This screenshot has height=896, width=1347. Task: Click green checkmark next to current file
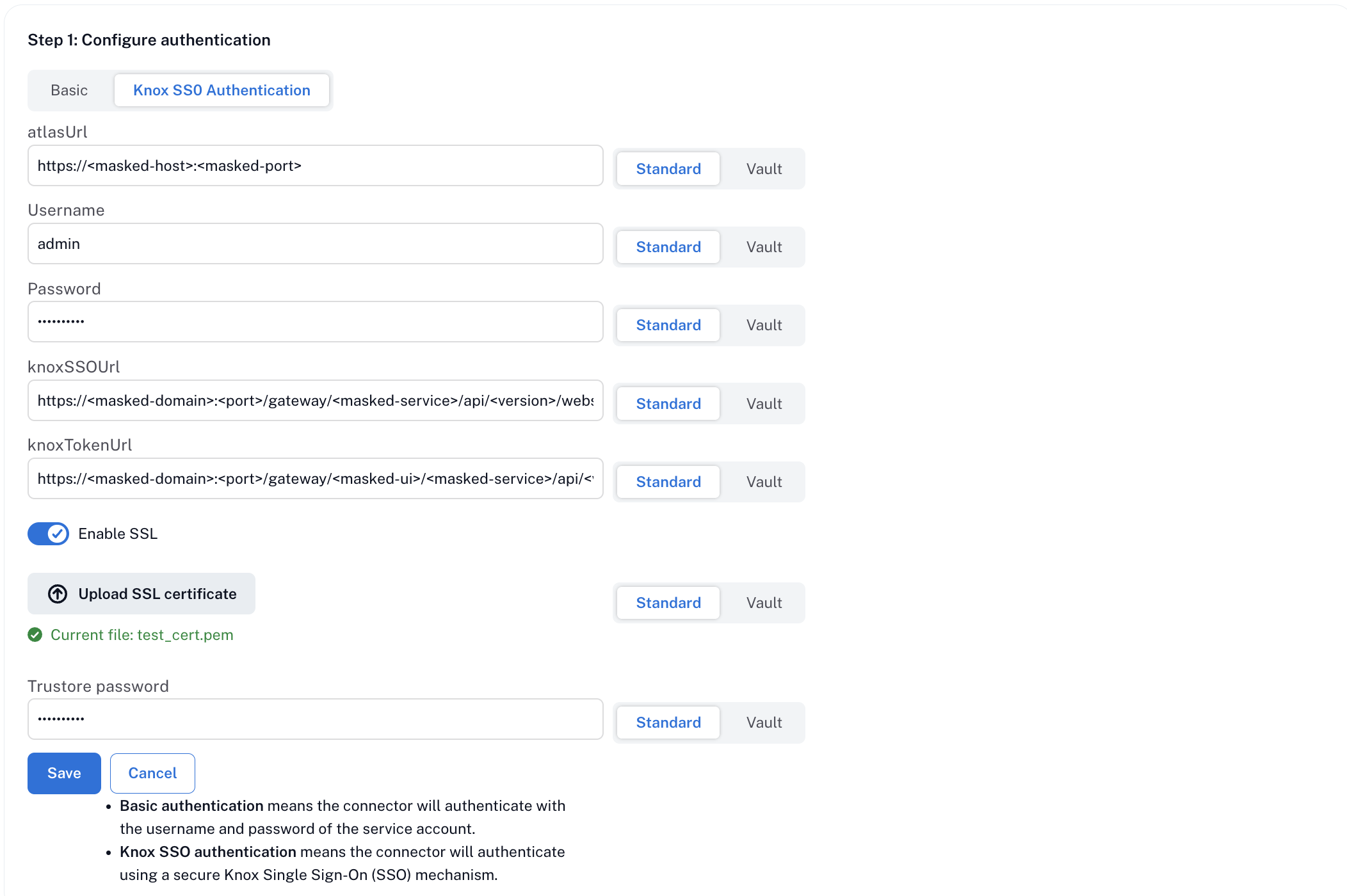click(x=35, y=635)
